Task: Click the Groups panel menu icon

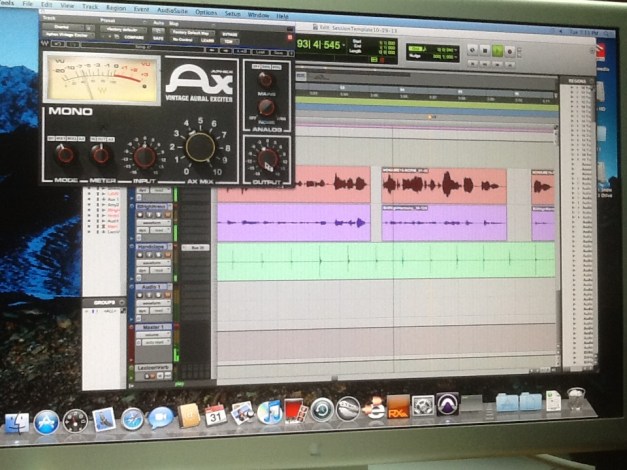Action: click(x=122, y=302)
